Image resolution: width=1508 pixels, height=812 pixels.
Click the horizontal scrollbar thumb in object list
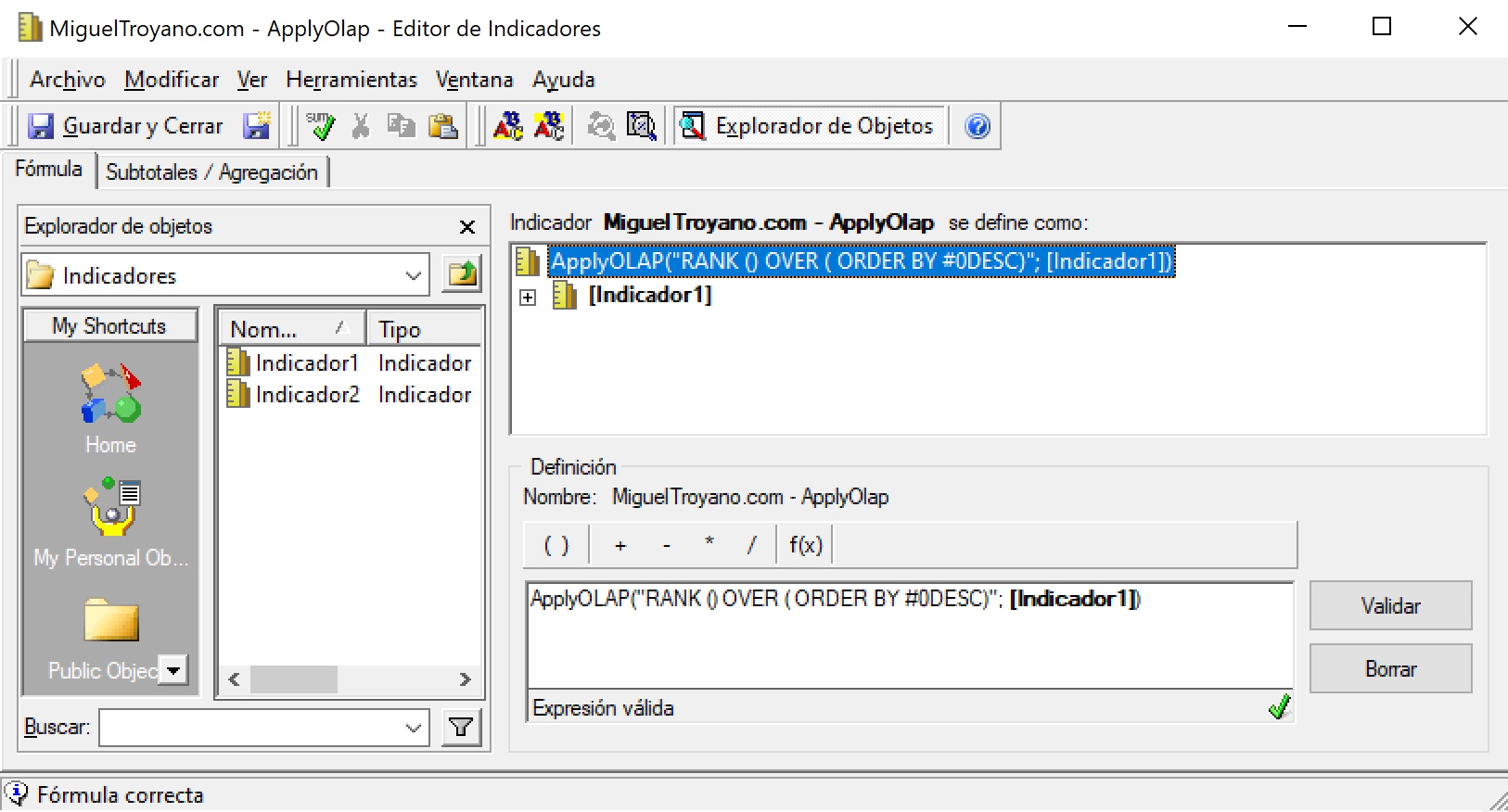pos(294,679)
